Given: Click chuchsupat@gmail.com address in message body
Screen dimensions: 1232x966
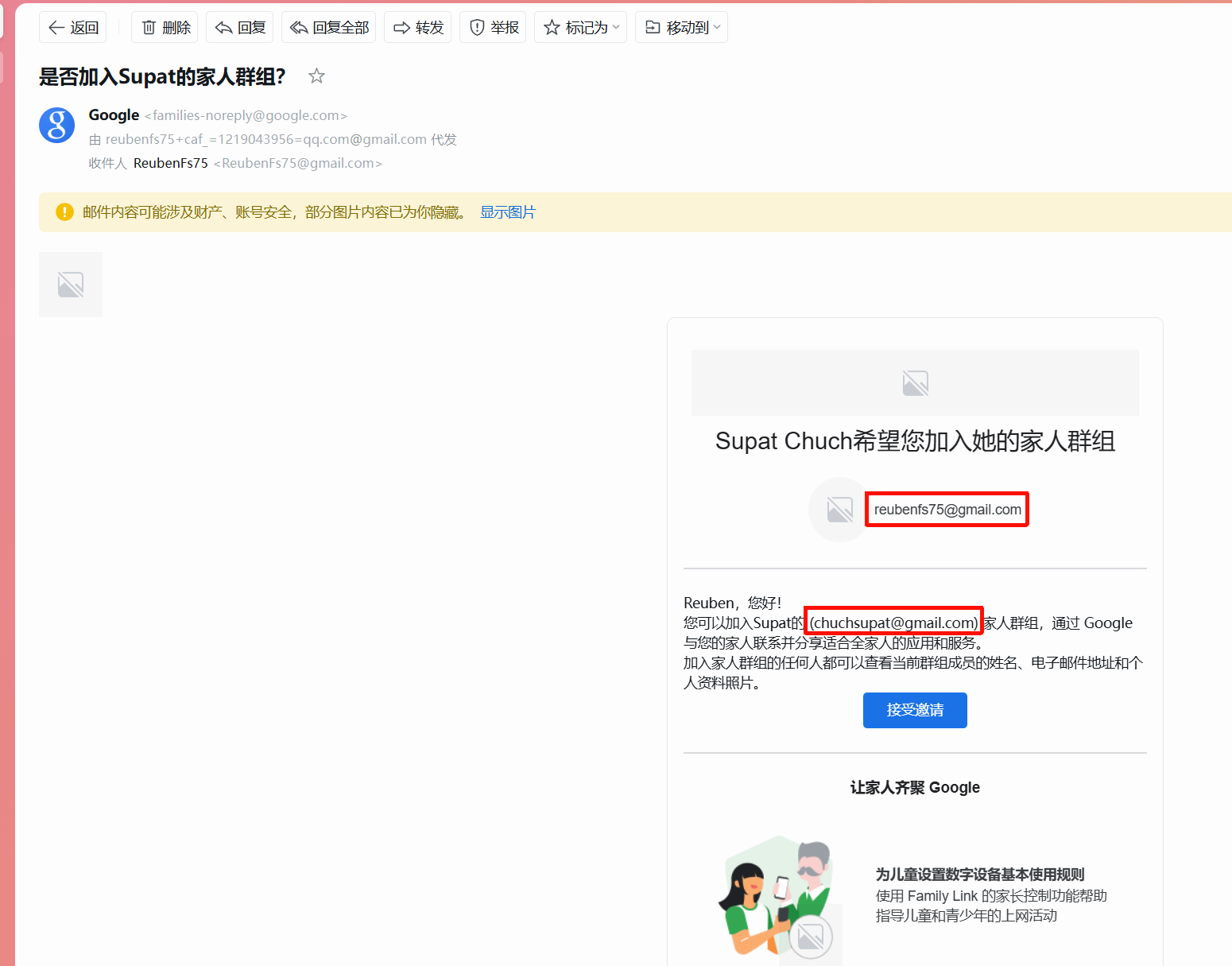Looking at the screenshot, I should pos(893,623).
